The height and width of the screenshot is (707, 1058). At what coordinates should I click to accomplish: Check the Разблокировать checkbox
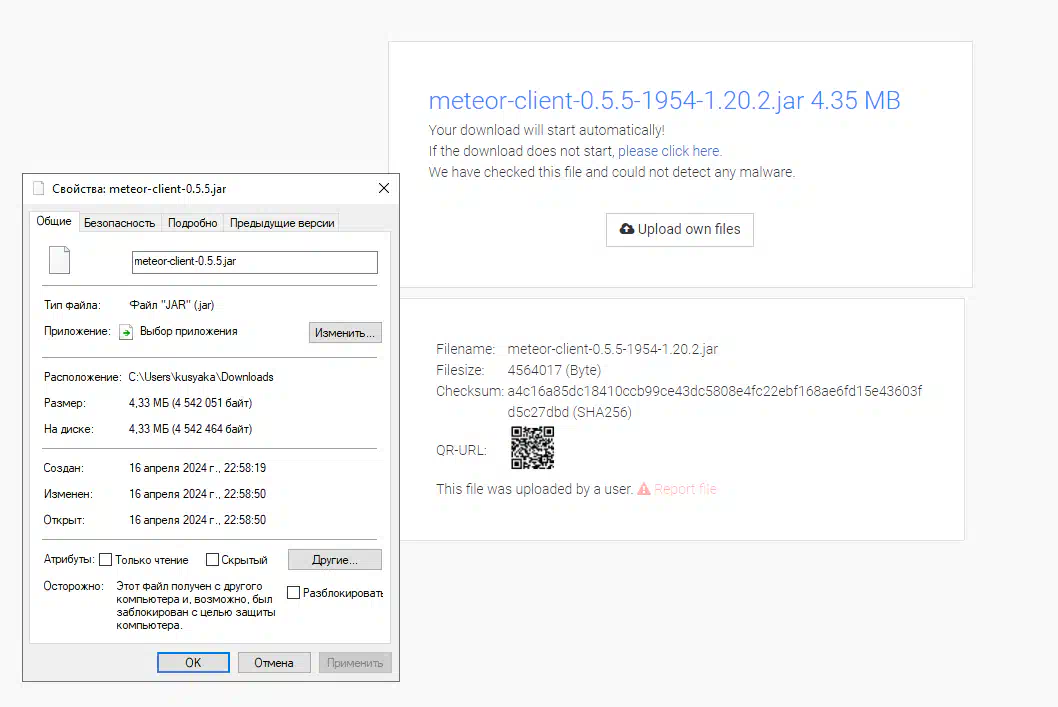293,593
